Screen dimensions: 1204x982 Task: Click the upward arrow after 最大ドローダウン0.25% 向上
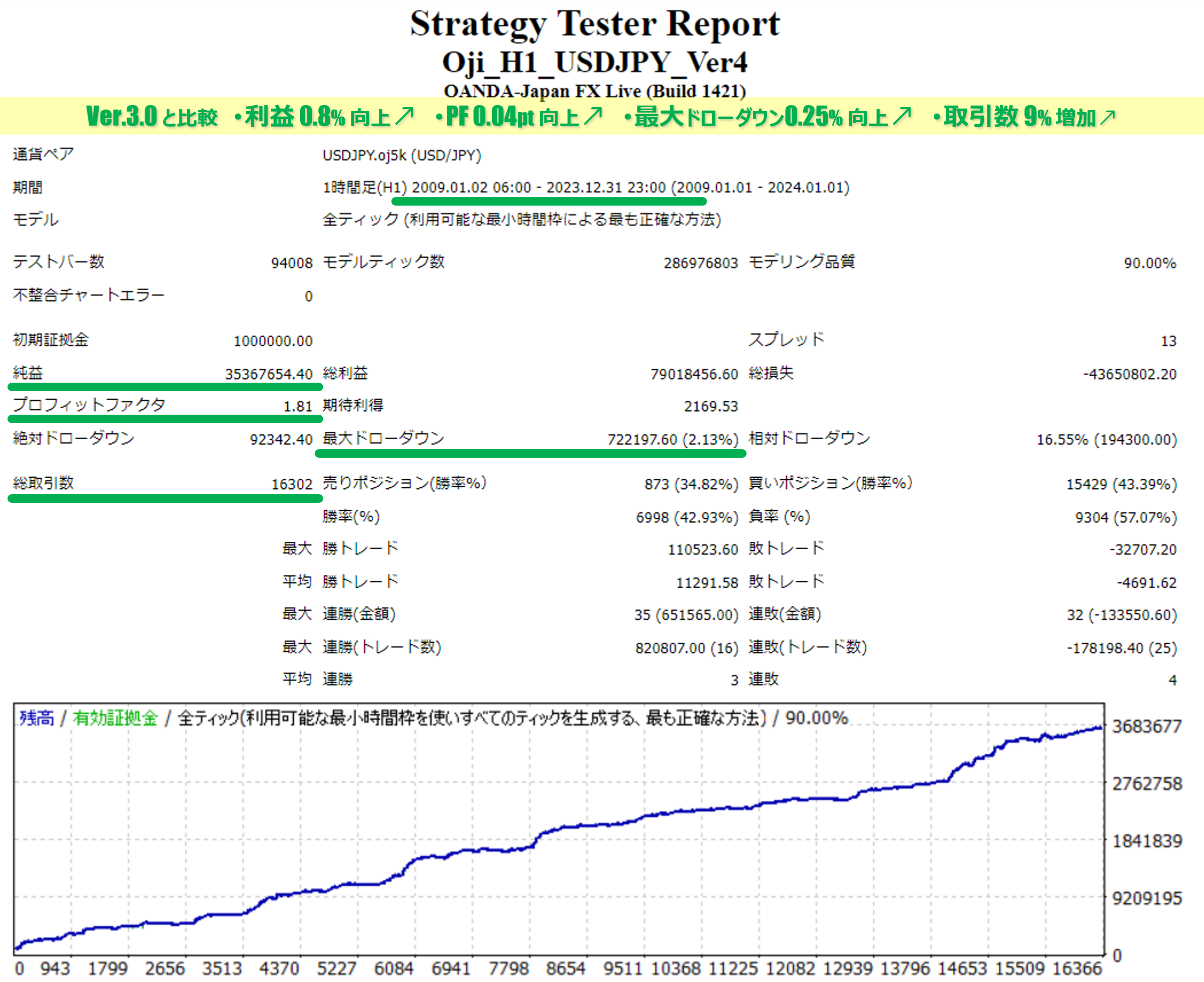point(902,117)
